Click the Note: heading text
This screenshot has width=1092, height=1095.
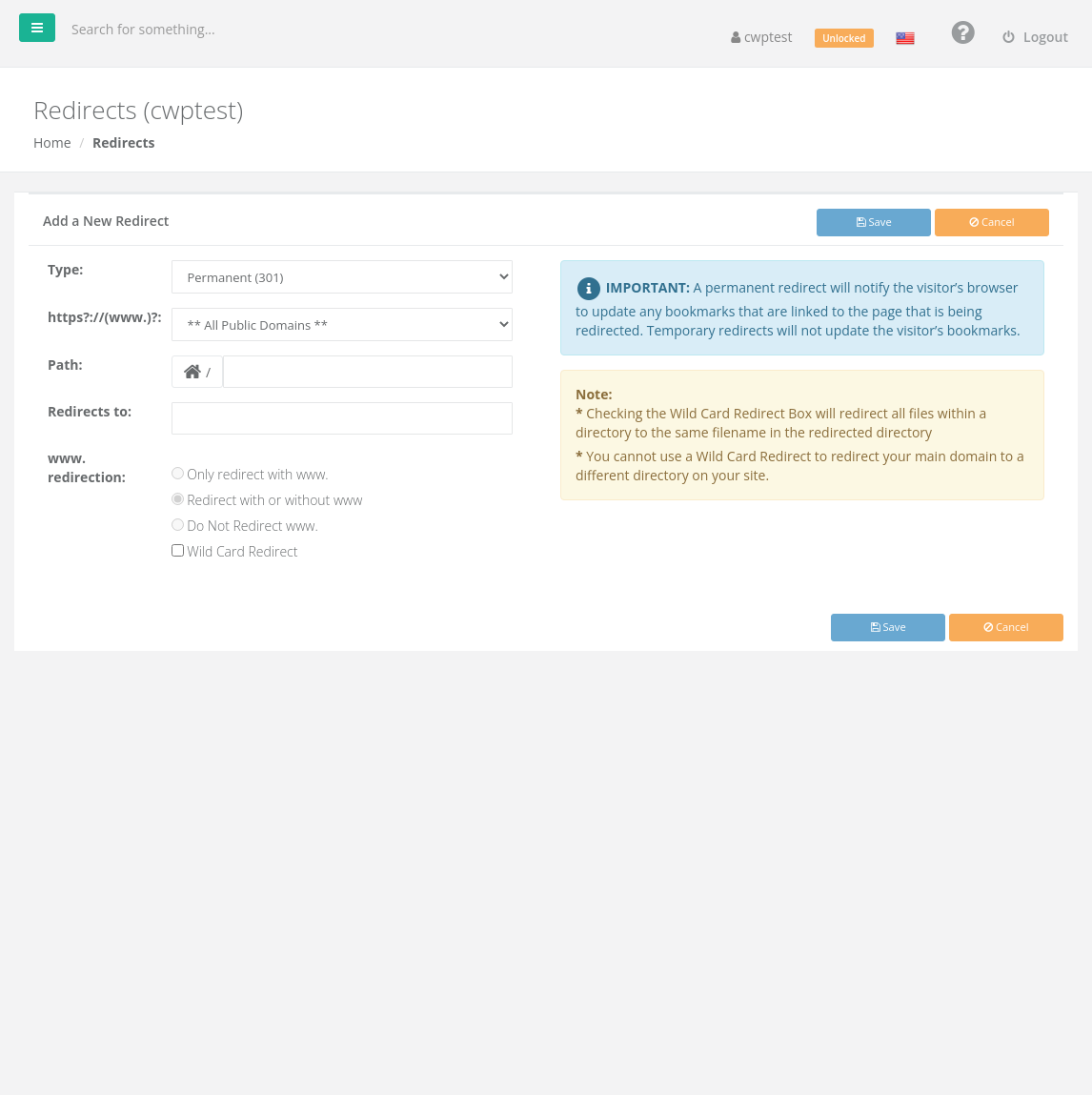point(594,394)
